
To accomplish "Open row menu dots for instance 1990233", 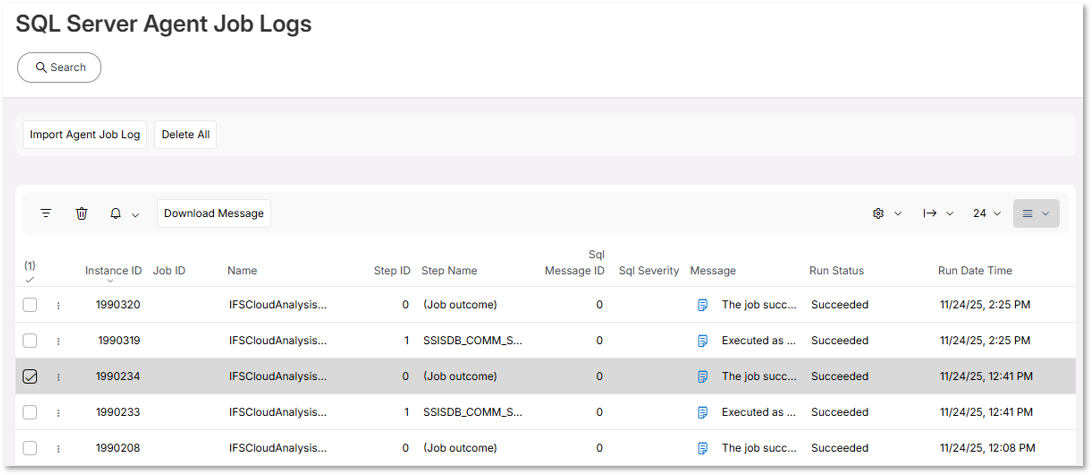I will pos(58,413).
